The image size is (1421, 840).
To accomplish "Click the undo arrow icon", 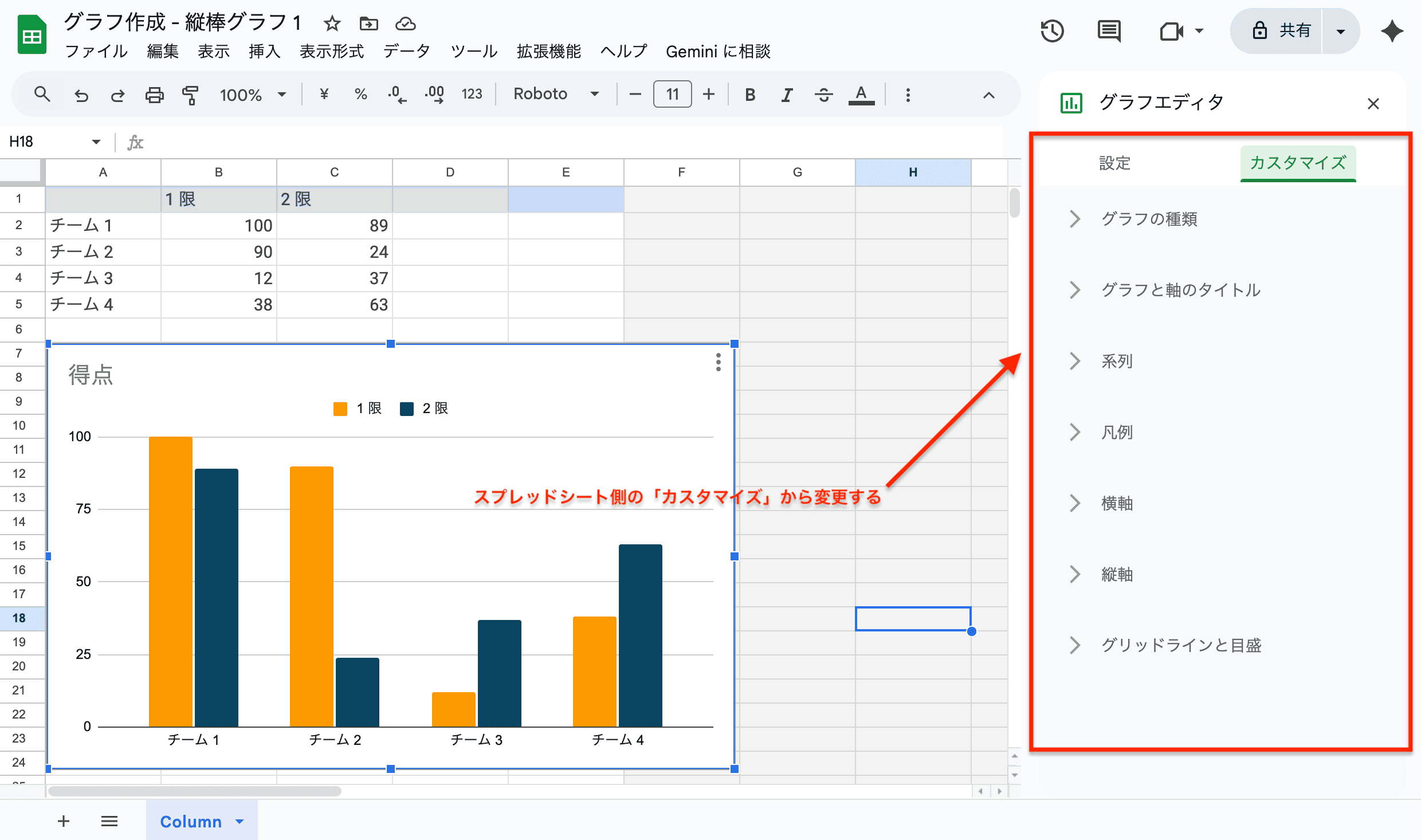I will [81, 95].
